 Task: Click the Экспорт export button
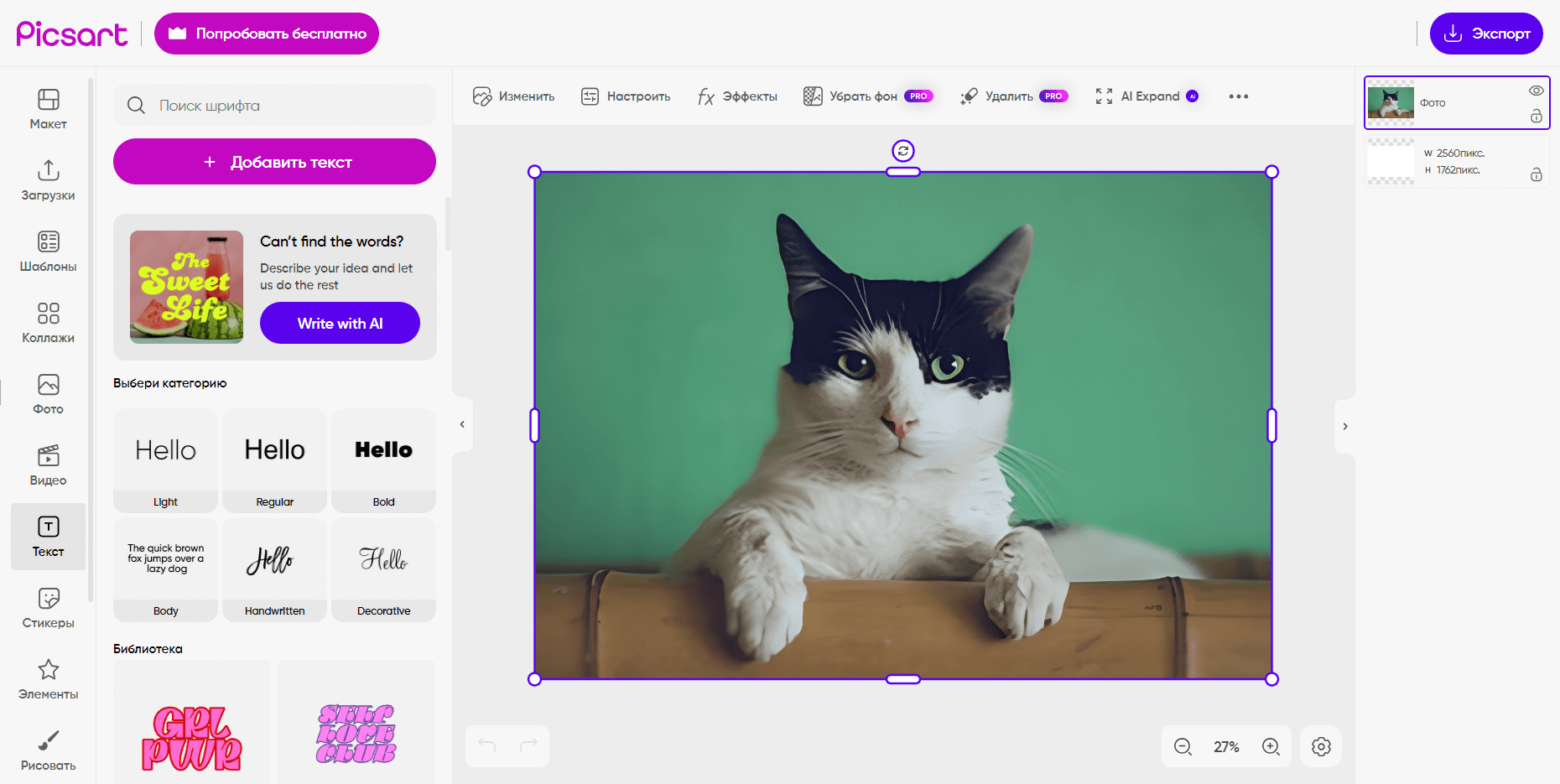click(1486, 34)
